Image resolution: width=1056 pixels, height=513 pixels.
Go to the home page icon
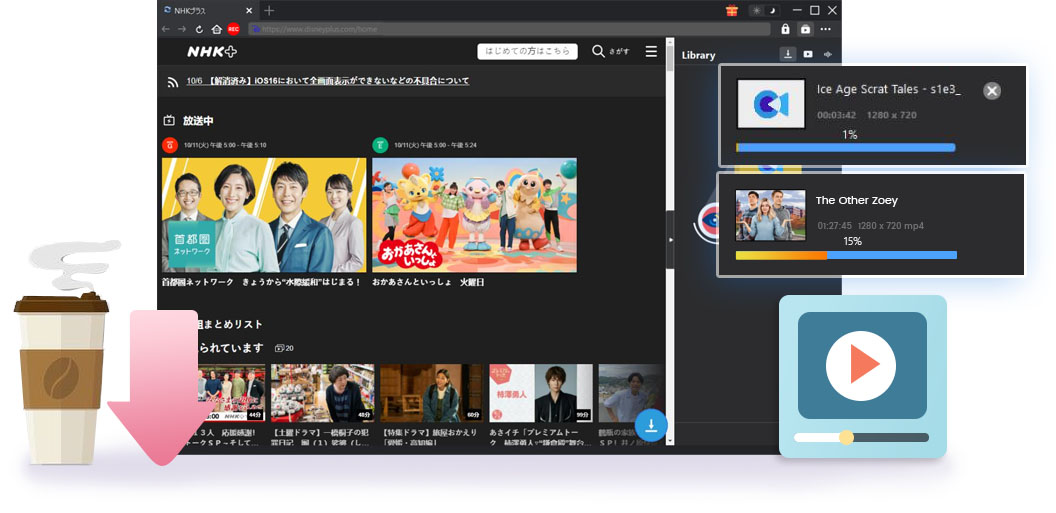216,29
